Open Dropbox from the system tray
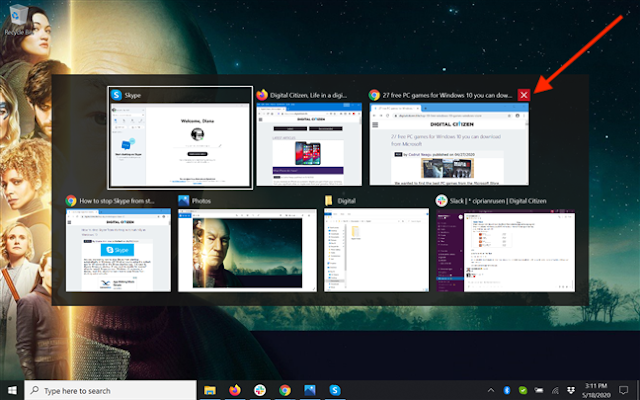 pos(570,390)
